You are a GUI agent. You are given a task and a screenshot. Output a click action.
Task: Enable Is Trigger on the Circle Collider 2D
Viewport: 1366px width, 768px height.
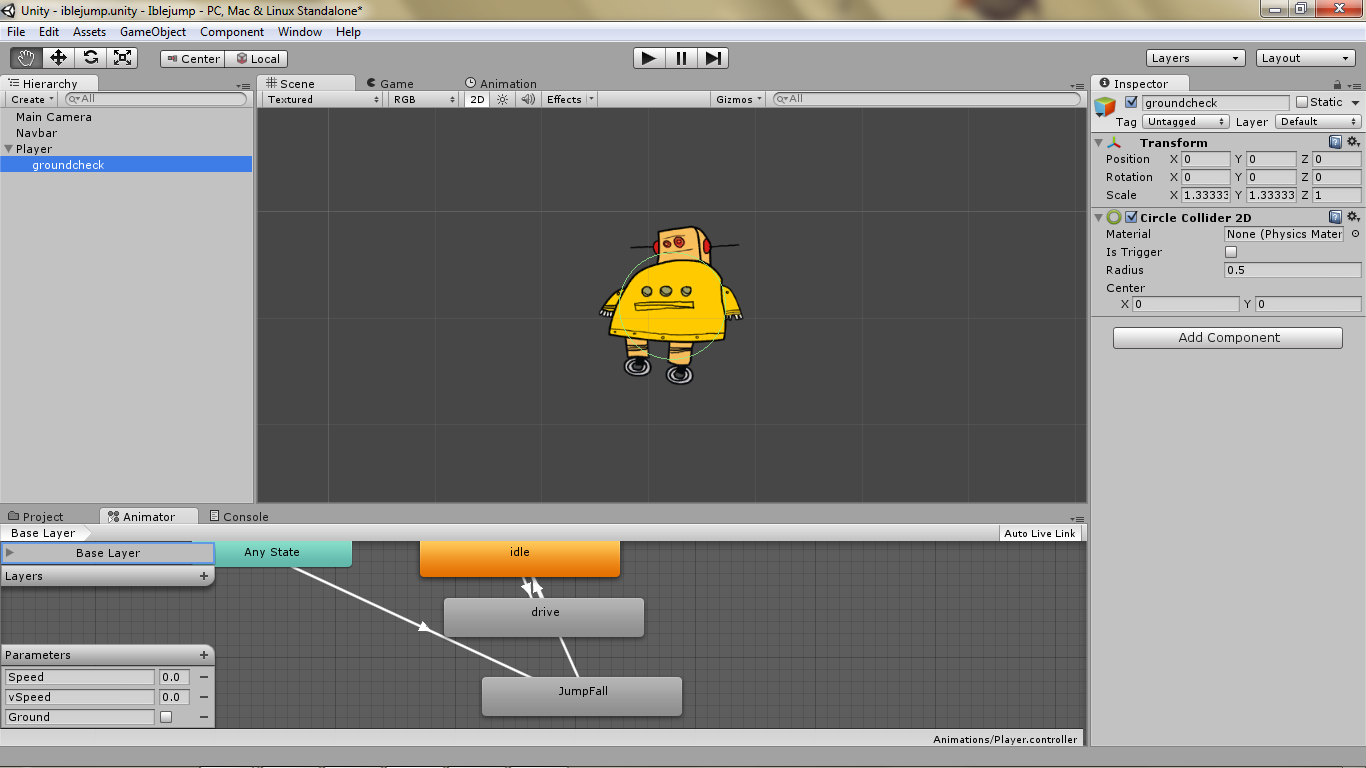[x=1231, y=251]
